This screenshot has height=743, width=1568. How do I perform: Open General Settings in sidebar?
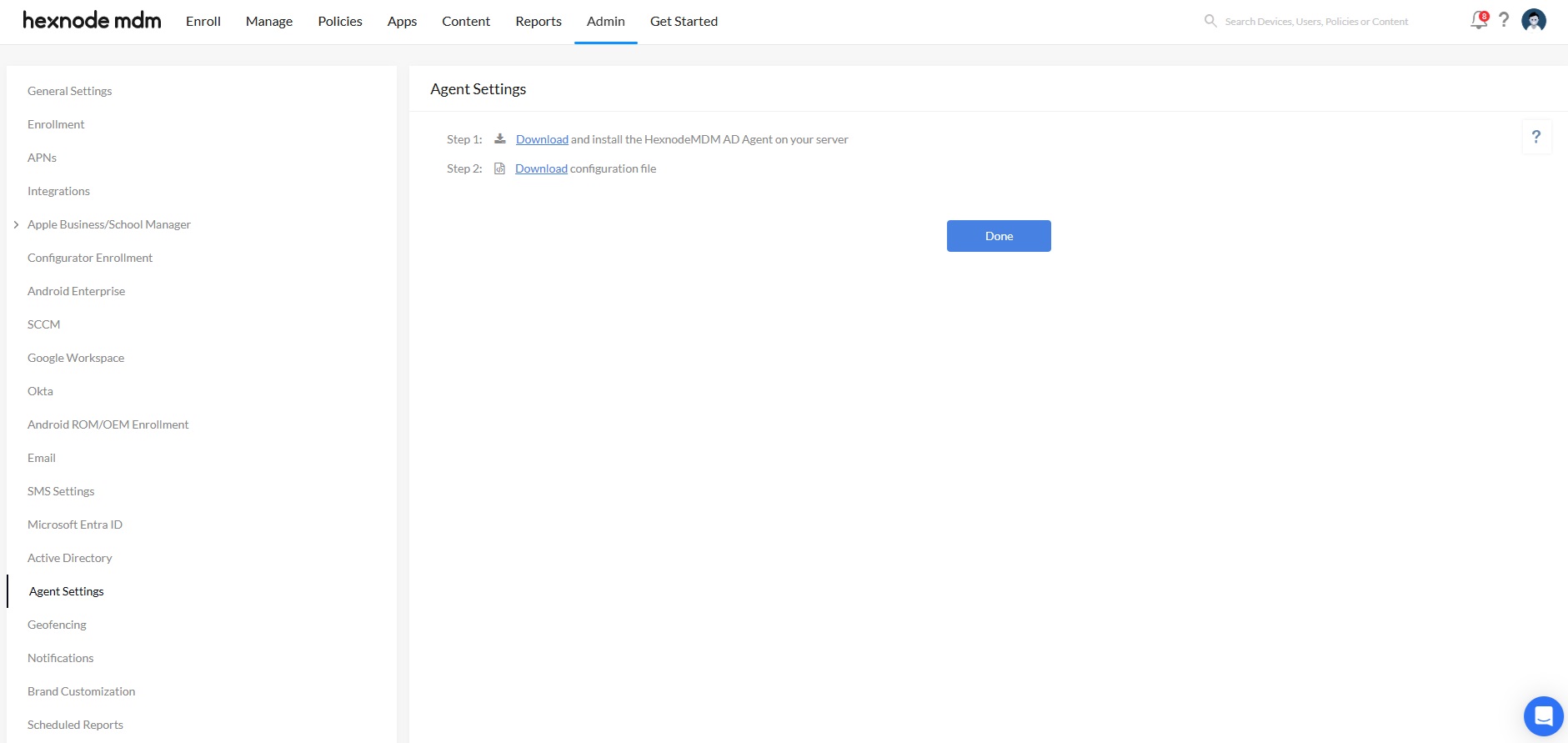70,91
